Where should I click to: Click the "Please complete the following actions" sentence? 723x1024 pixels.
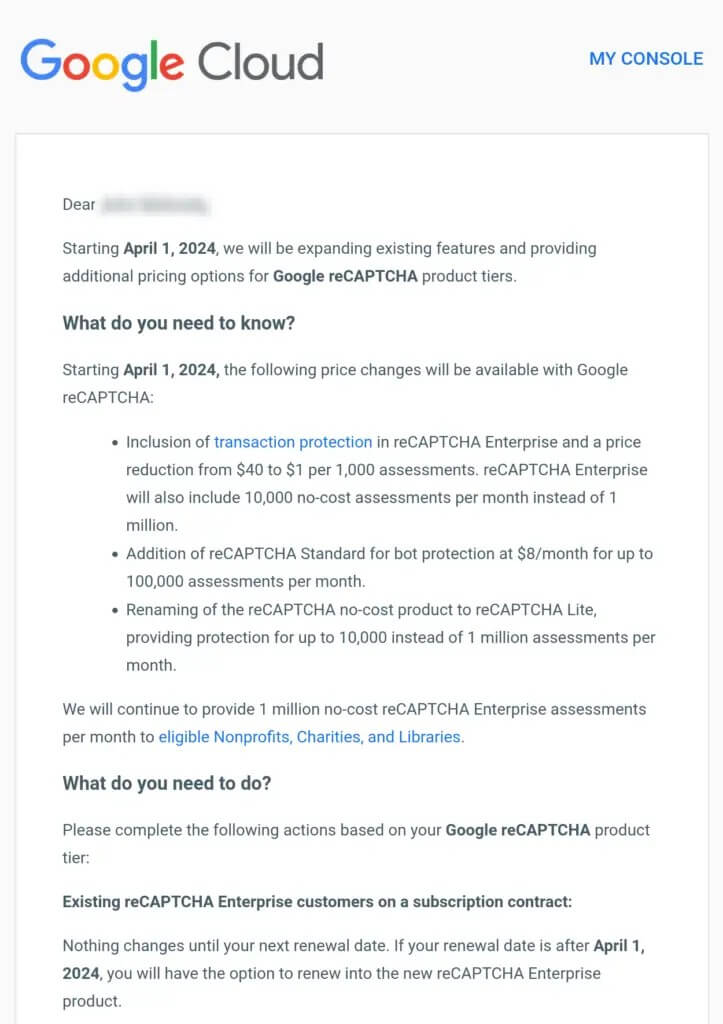[x=250, y=830]
